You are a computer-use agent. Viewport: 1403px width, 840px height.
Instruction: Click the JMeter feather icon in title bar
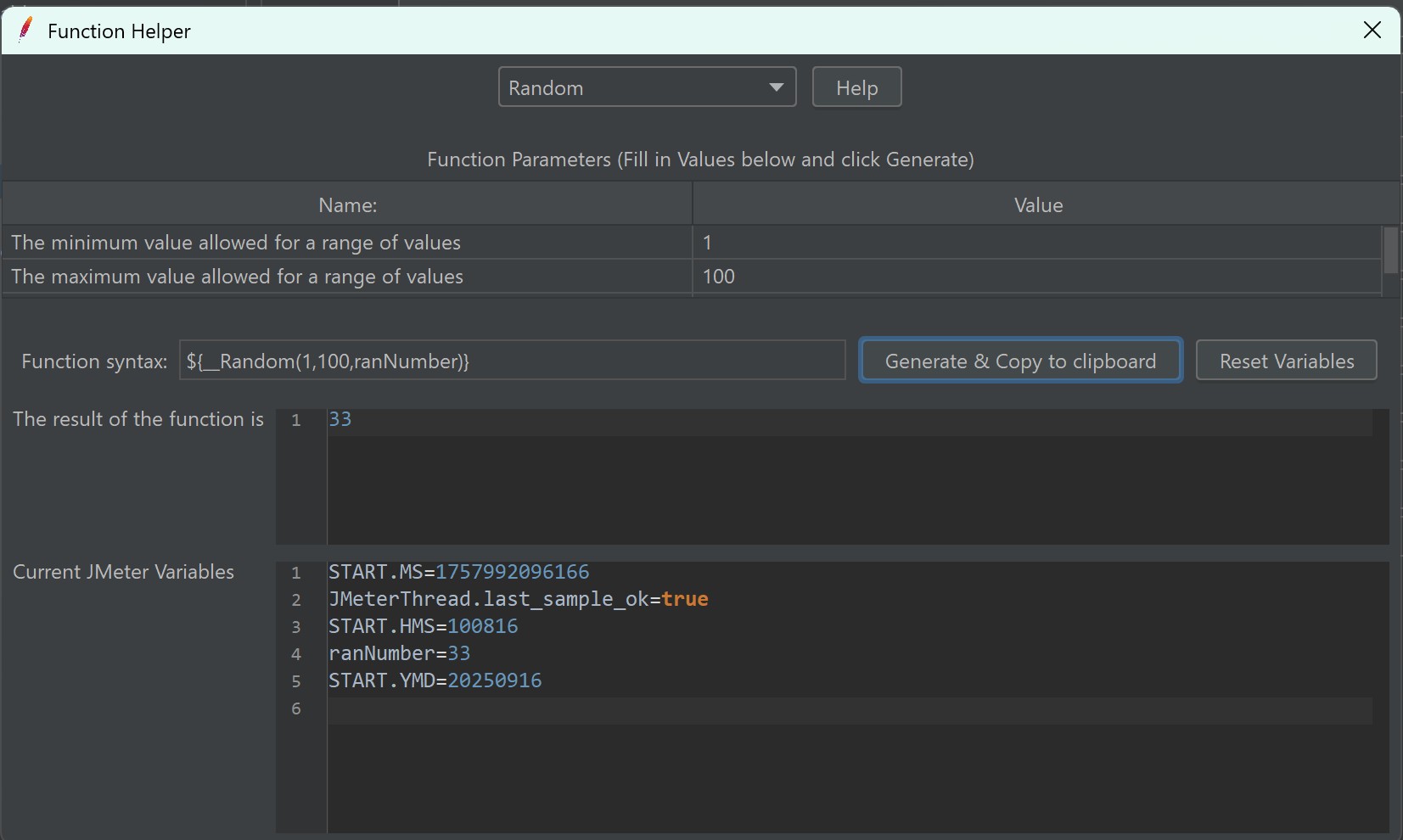click(25, 30)
